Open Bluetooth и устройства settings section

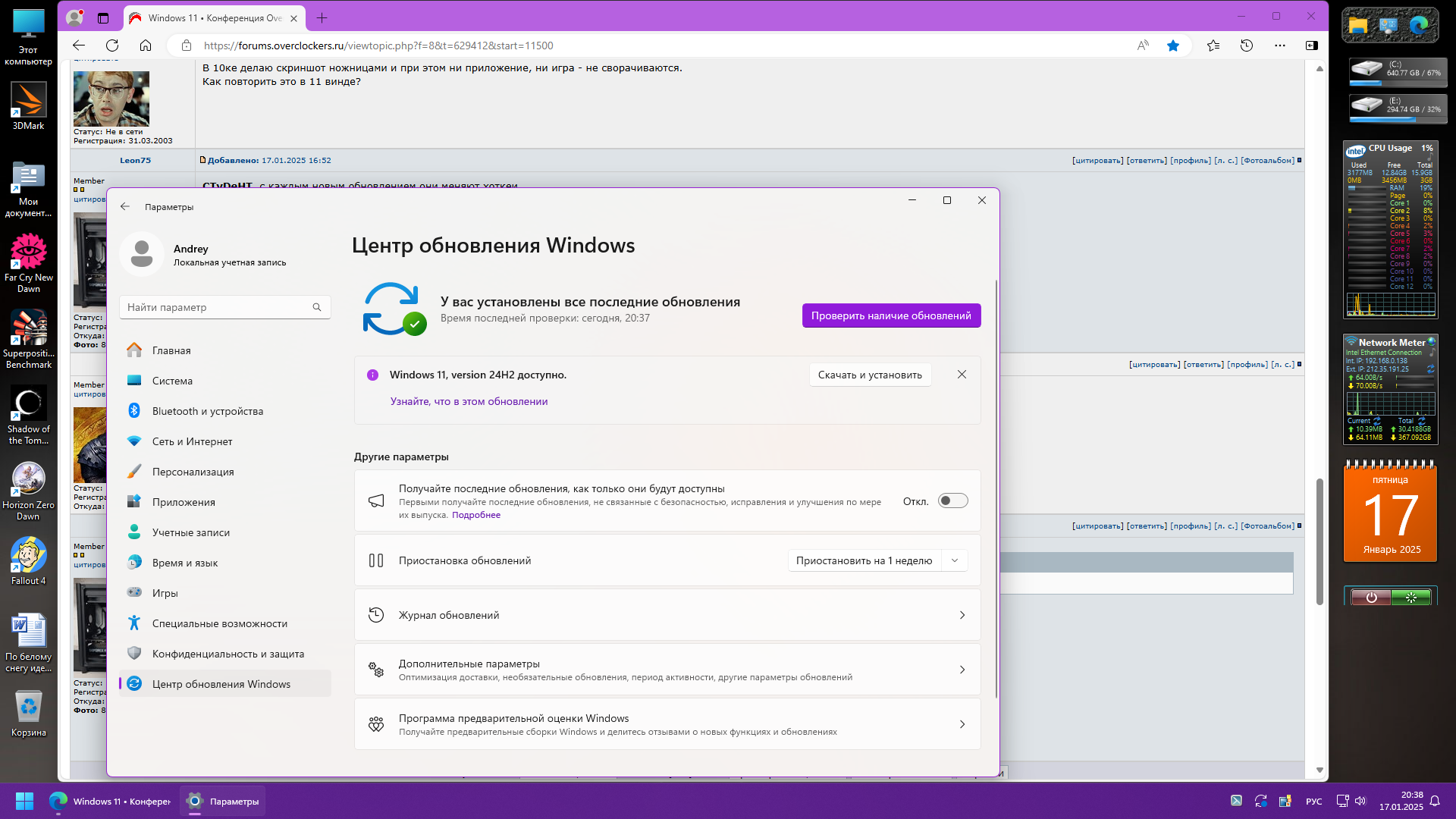(x=207, y=411)
